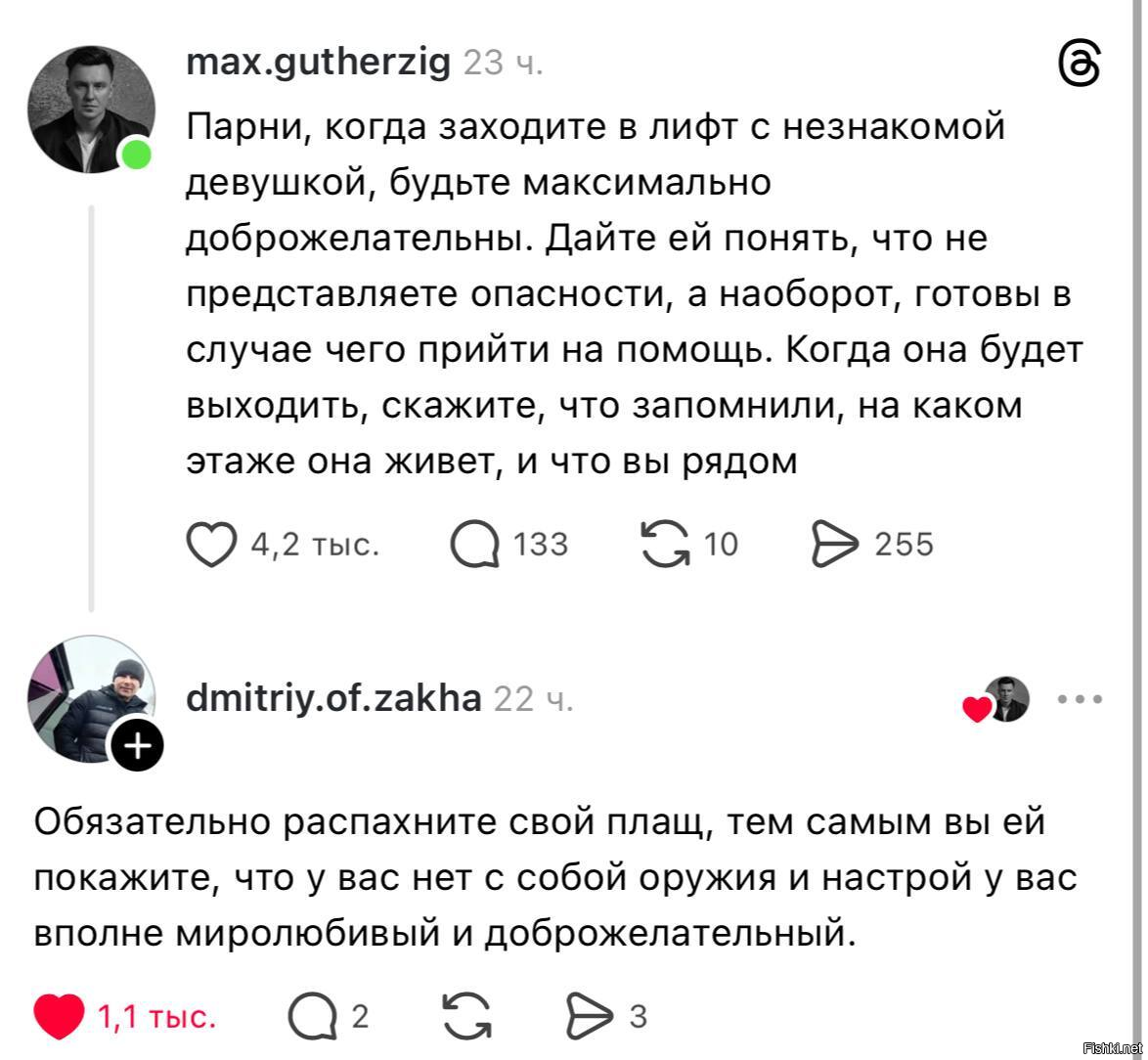Reply to dmitriy.of.zakha comment
1148x1060 pixels.
(311, 1017)
